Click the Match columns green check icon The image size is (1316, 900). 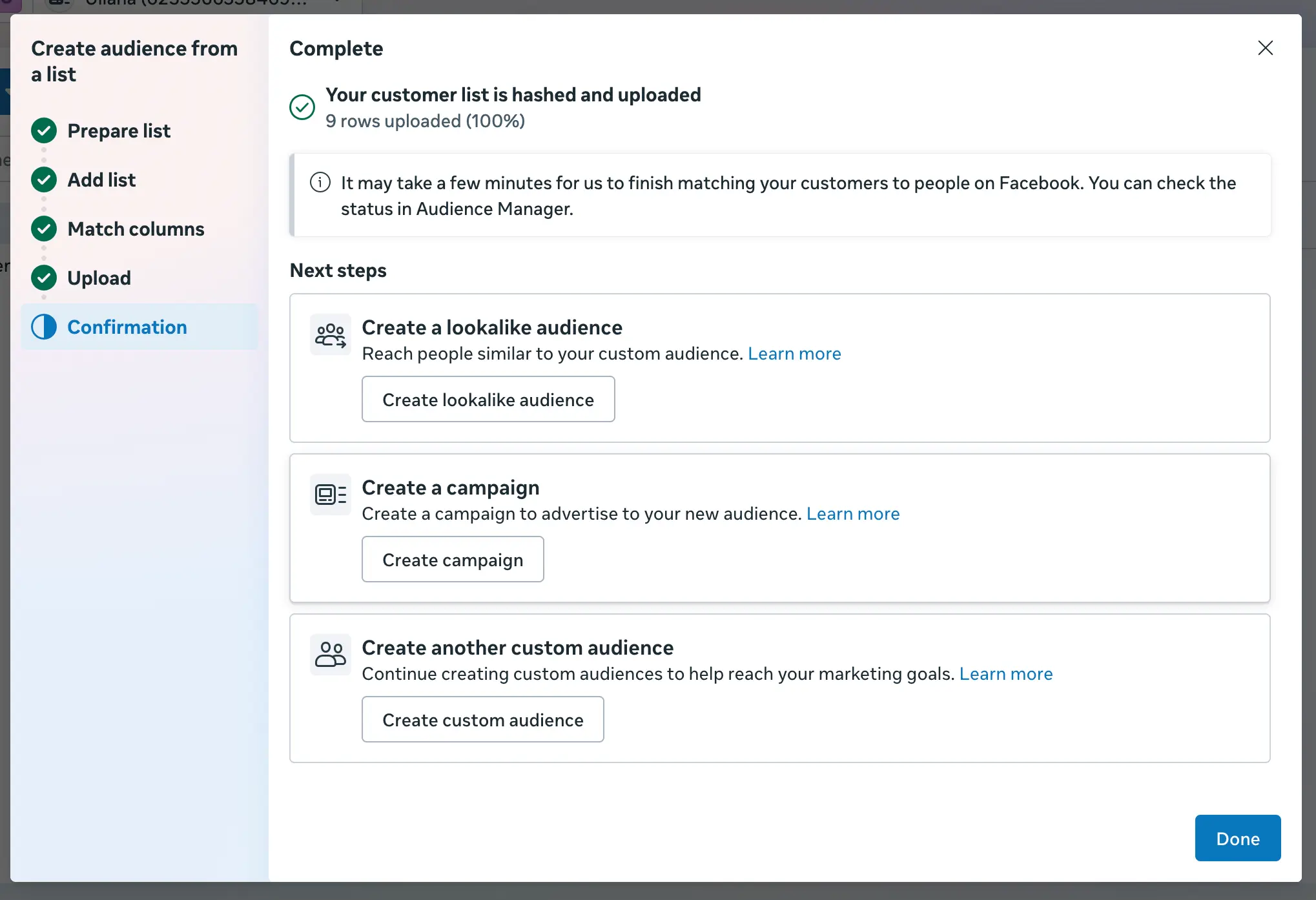[x=44, y=229]
